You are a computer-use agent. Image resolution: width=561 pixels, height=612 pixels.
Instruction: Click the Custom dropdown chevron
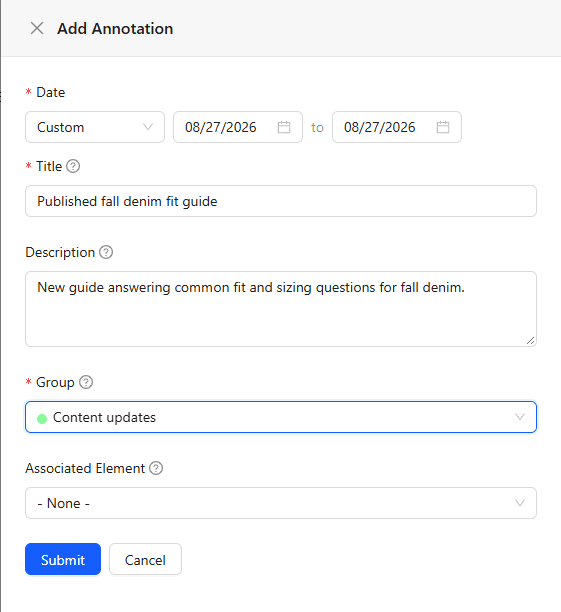click(148, 127)
